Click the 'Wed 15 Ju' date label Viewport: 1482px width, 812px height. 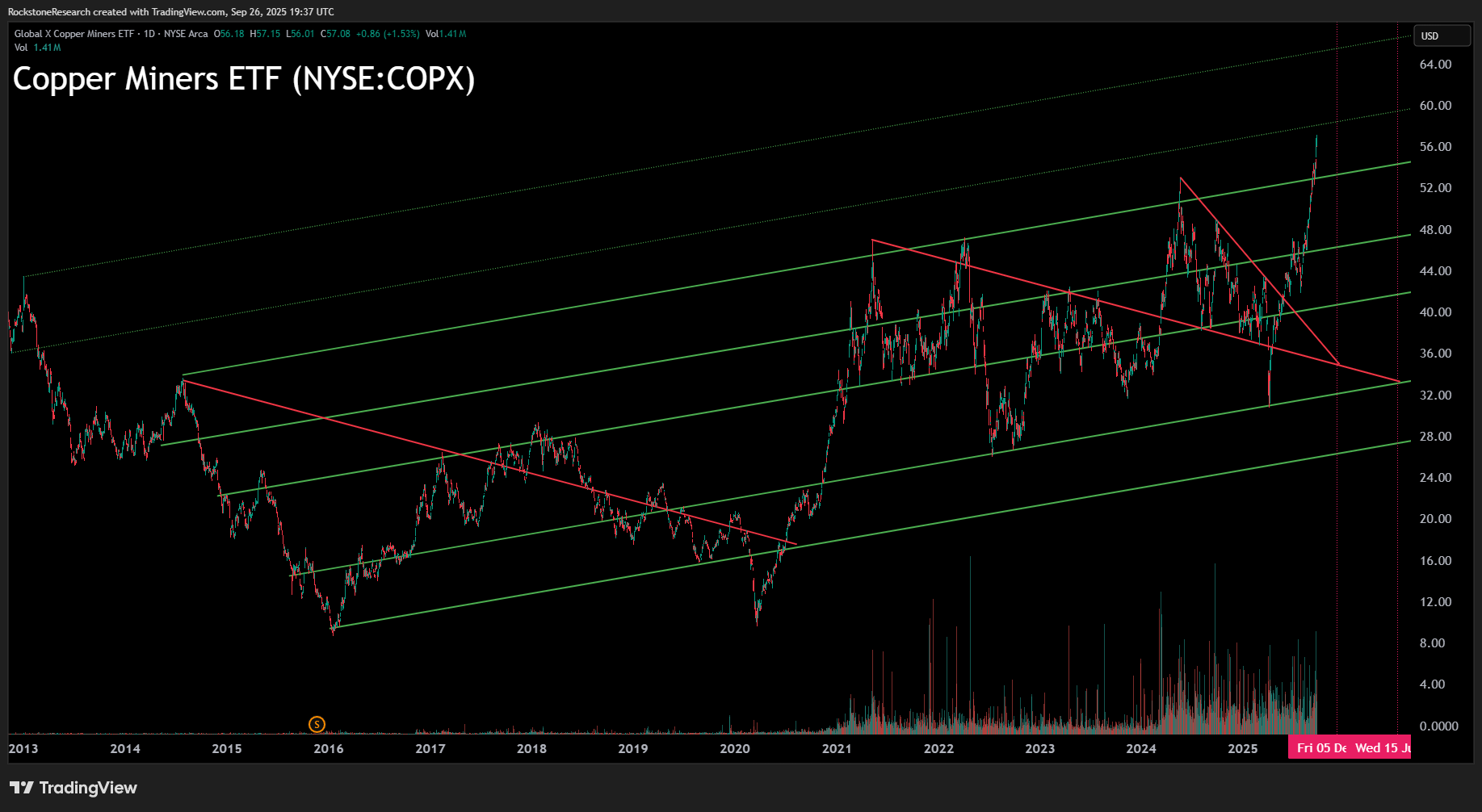click(x=1382, y=748)
